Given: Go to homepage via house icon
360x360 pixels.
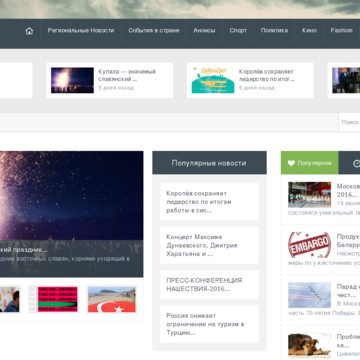Looking at the screenshot, I should click(29, 31).
